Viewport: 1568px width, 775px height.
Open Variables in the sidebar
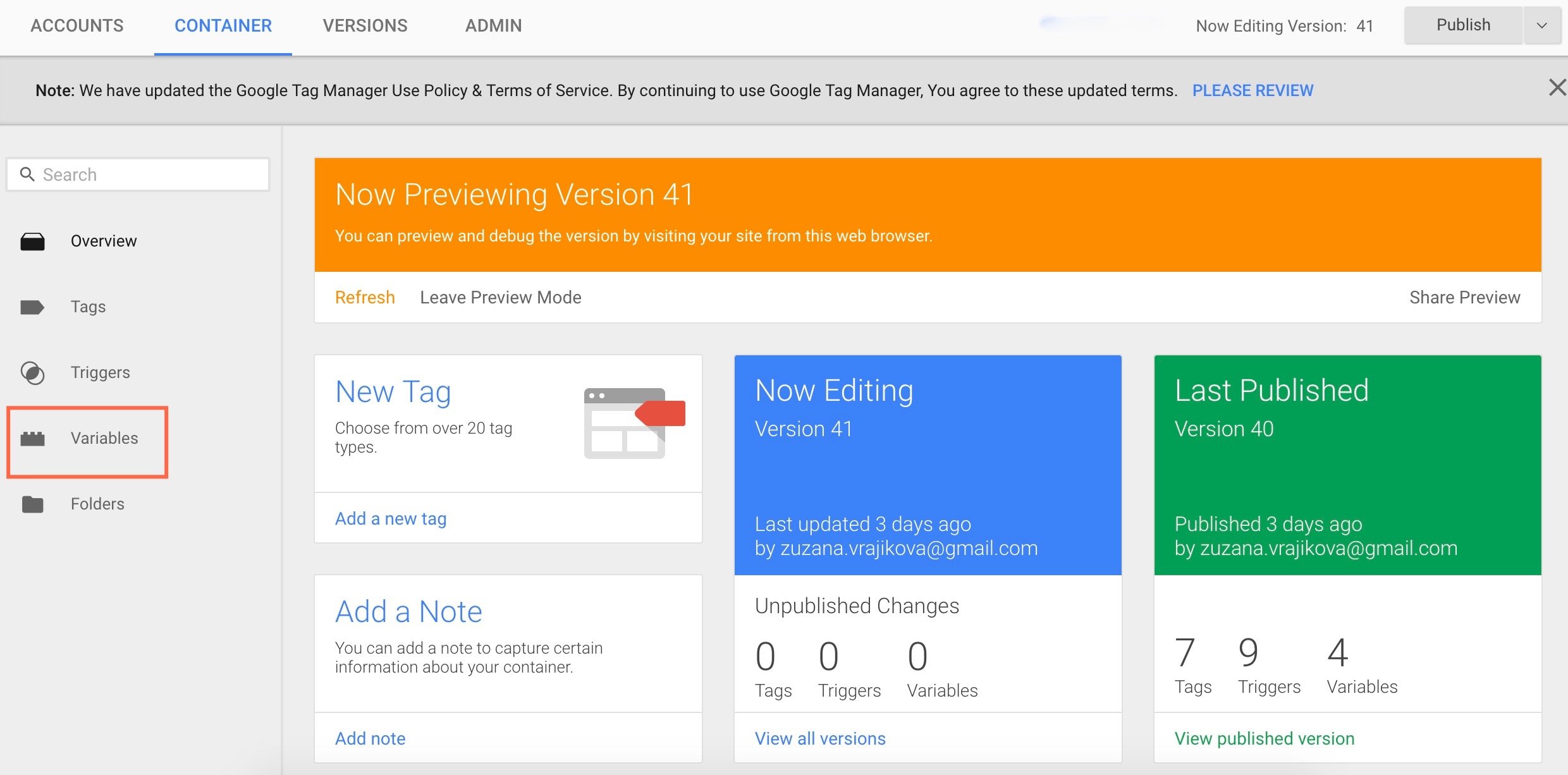click(x=104, y=438)
